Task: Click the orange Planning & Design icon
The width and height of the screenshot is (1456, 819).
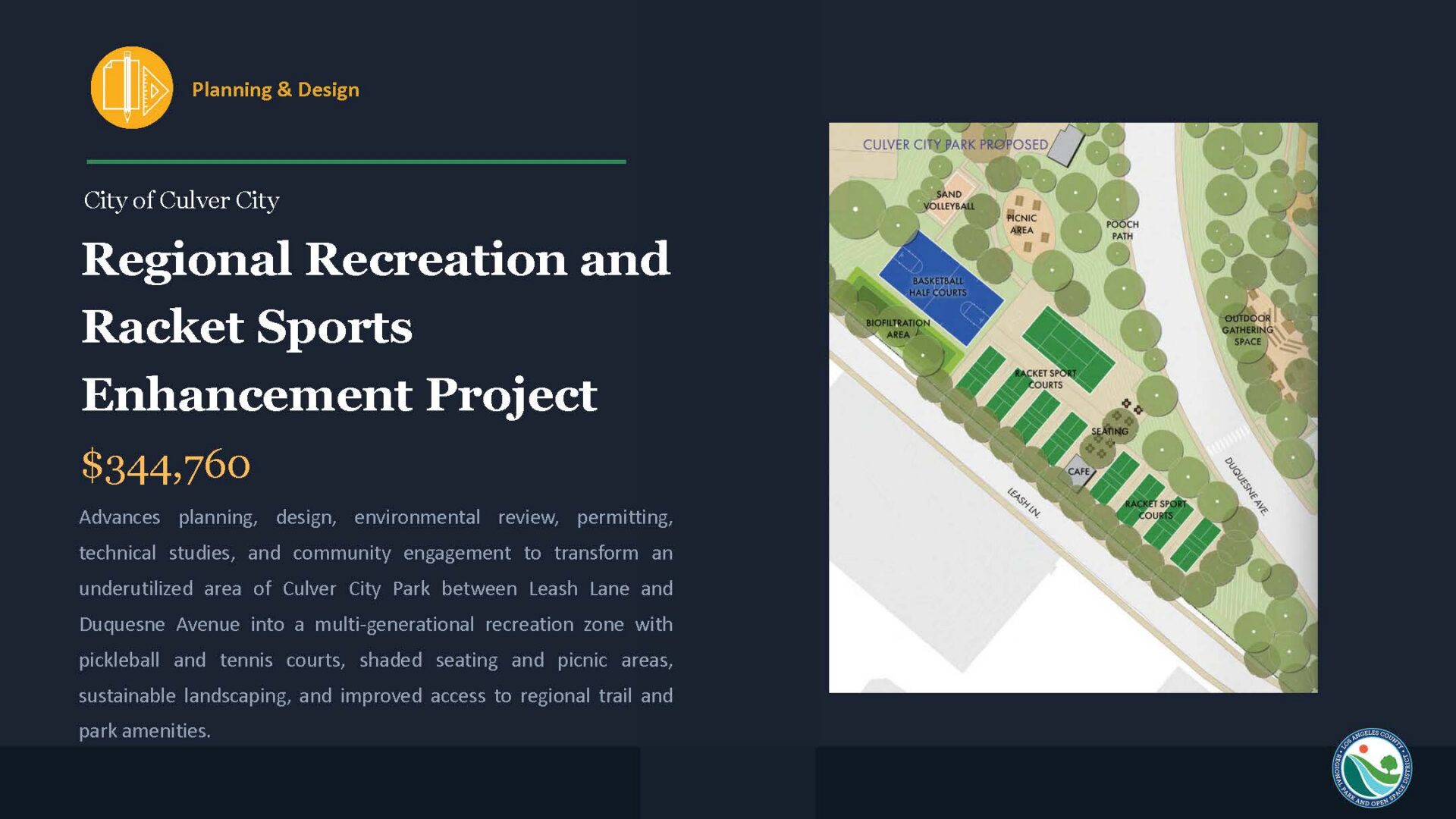Action: (x=131, y=88)
